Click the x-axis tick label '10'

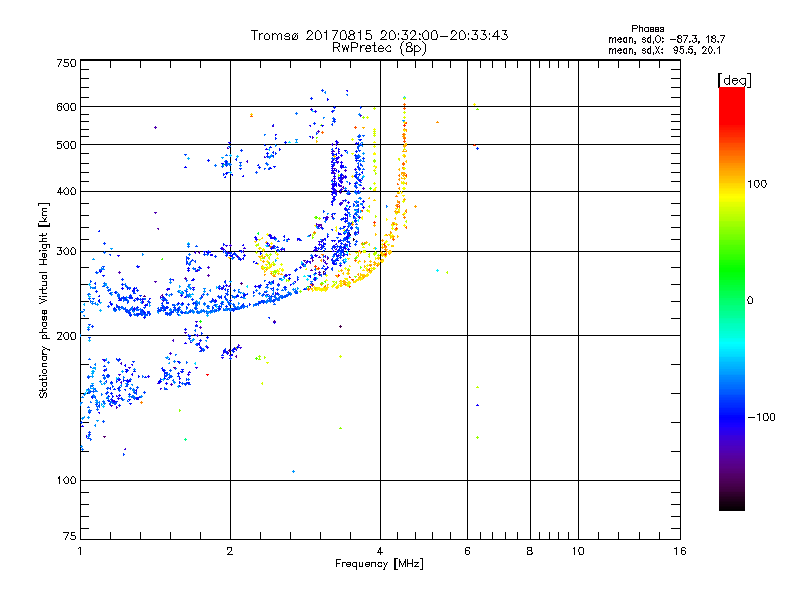click(578, 551)
